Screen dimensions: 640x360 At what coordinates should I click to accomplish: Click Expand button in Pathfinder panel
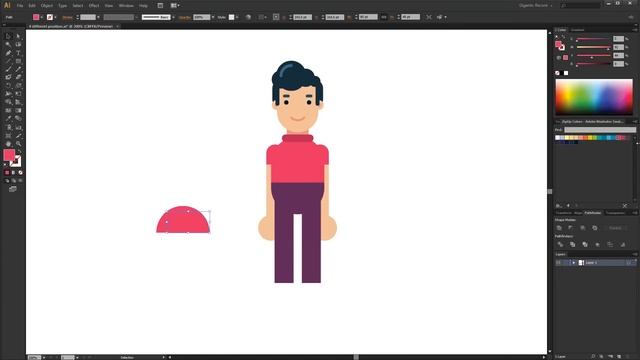(x=615, y=228)
